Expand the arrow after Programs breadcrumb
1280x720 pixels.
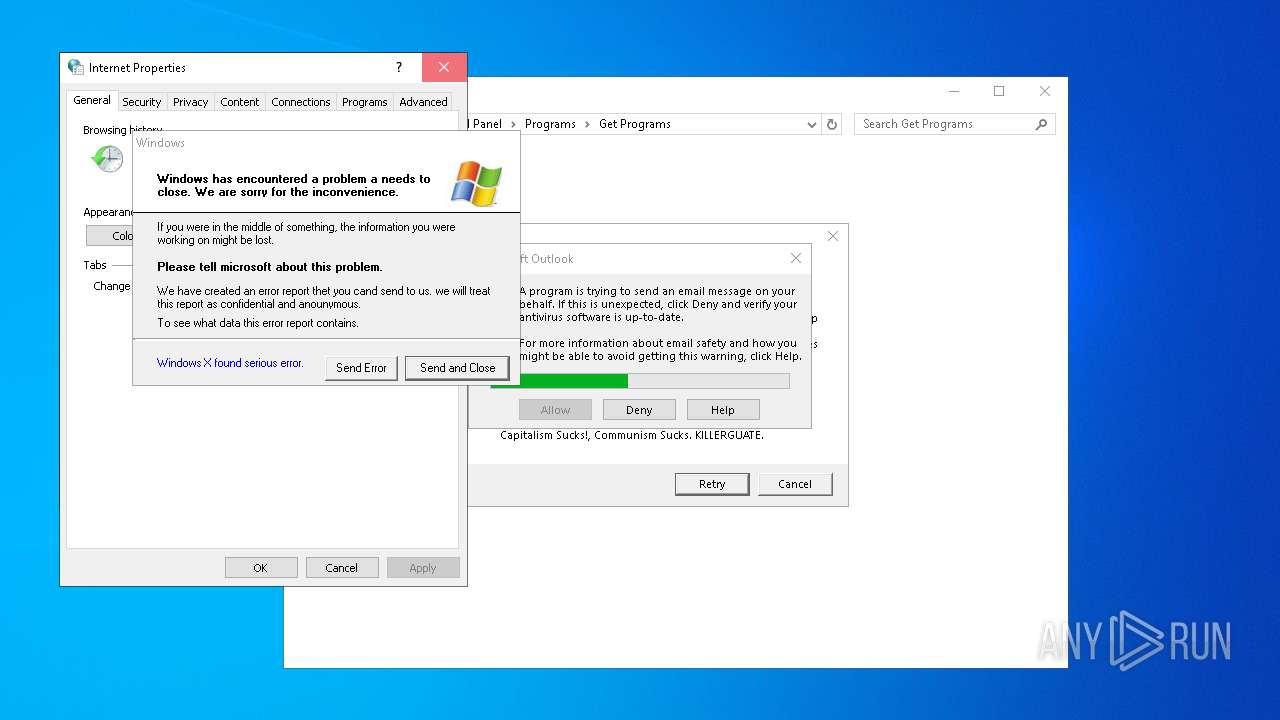pos(587,124)
